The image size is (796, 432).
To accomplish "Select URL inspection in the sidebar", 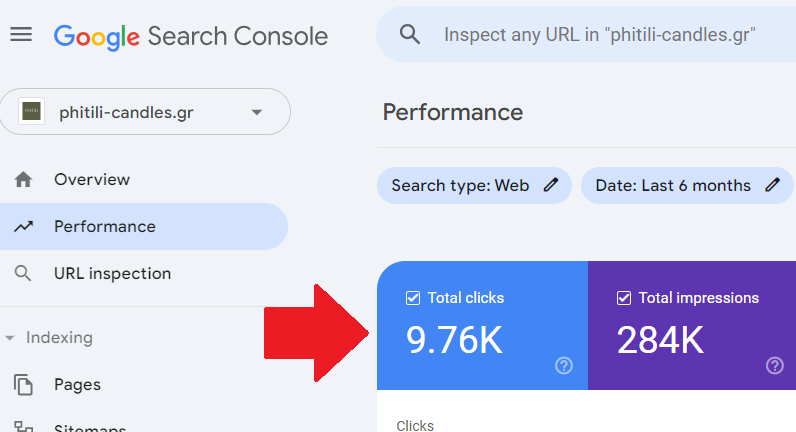I will (x=112, y=274).
